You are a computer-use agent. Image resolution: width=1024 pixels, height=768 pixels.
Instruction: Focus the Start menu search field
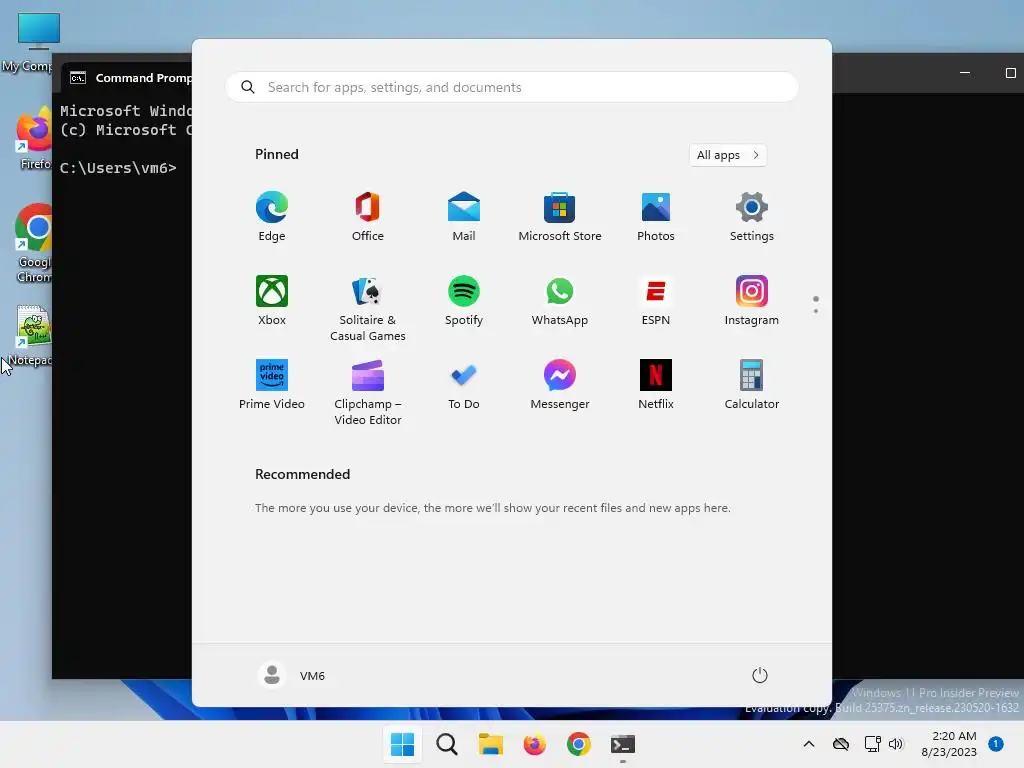click(512, 88)
